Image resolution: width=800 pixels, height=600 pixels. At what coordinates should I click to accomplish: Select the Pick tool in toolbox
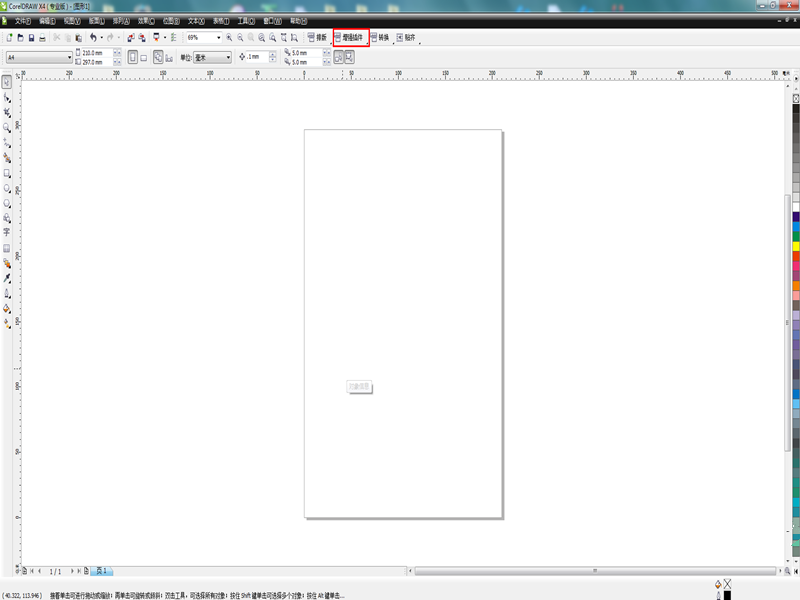point(7,82)
